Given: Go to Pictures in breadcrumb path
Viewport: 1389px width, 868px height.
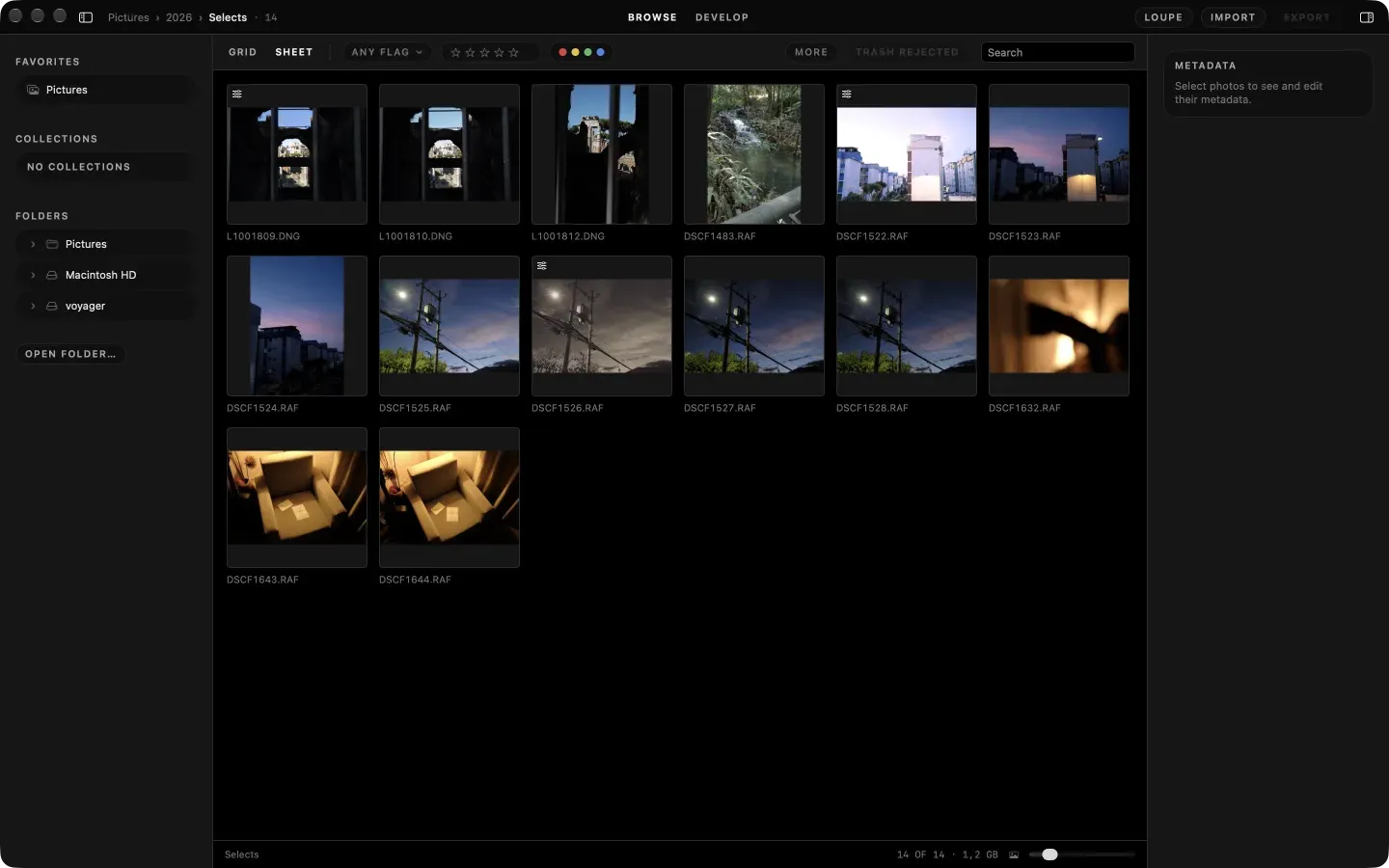Looking at the screenshot, I should [128, 17].
